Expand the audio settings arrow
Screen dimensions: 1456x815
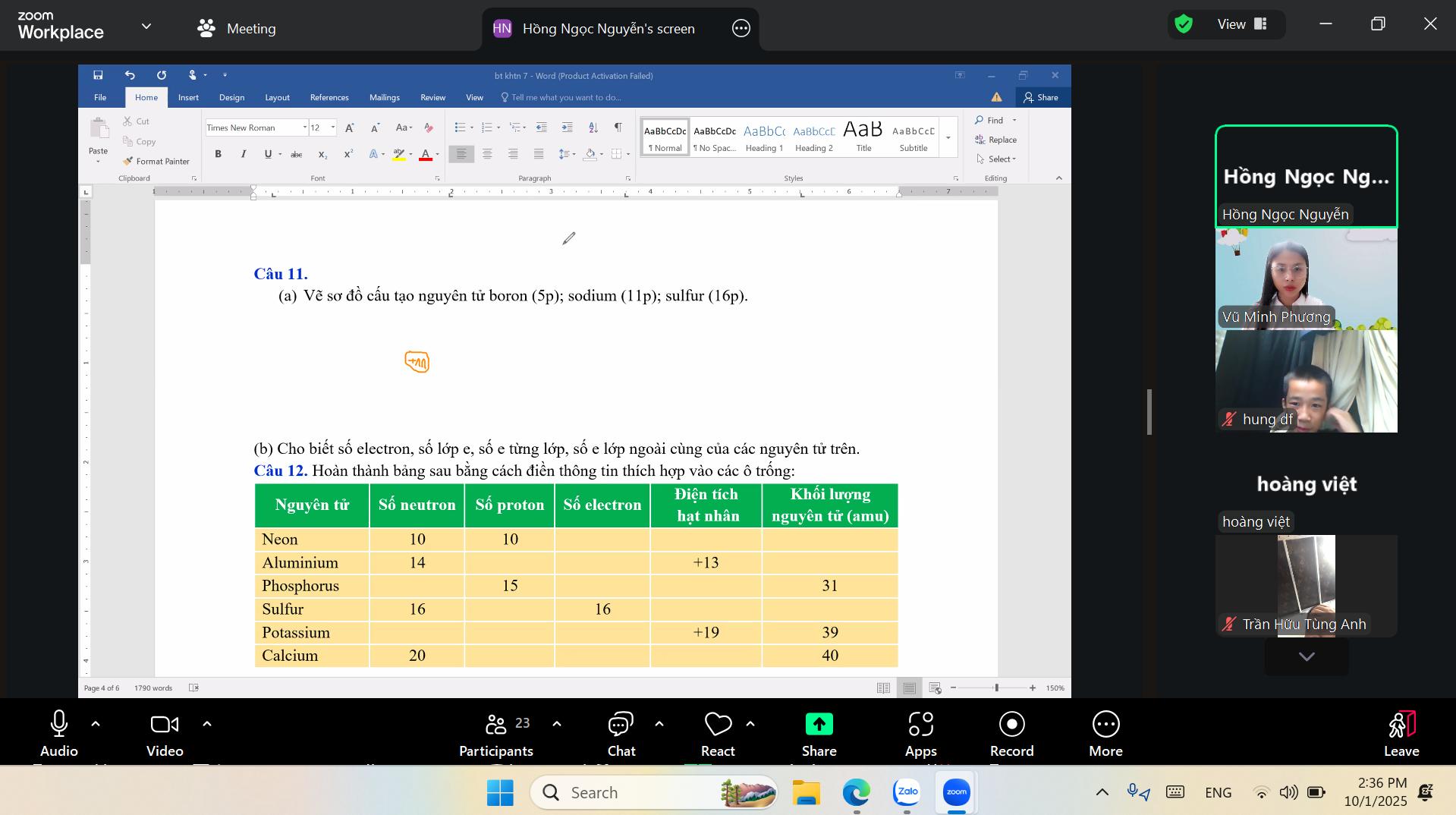tap(96, 724)
